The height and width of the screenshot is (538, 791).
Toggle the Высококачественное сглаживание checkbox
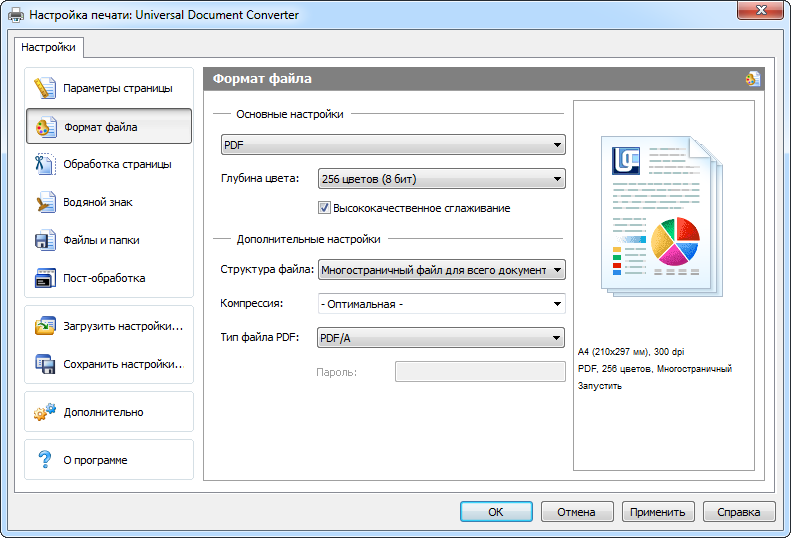click(x=324, y=208)
